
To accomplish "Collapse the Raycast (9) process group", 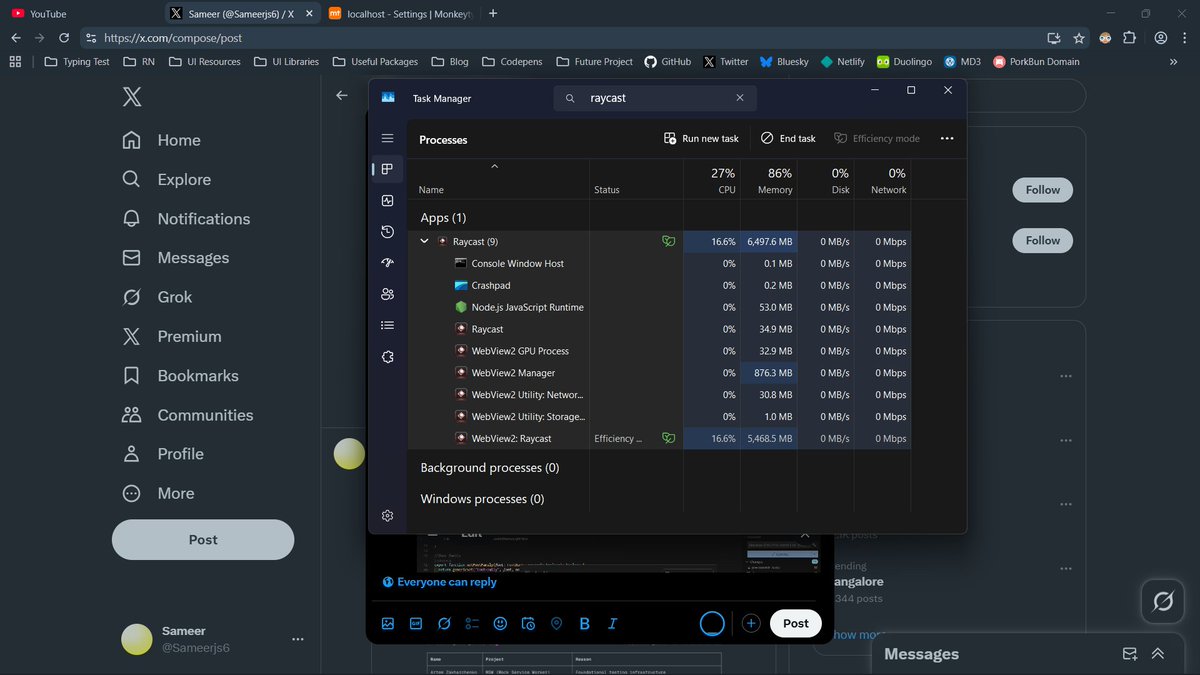I will [x=424, y=241].
